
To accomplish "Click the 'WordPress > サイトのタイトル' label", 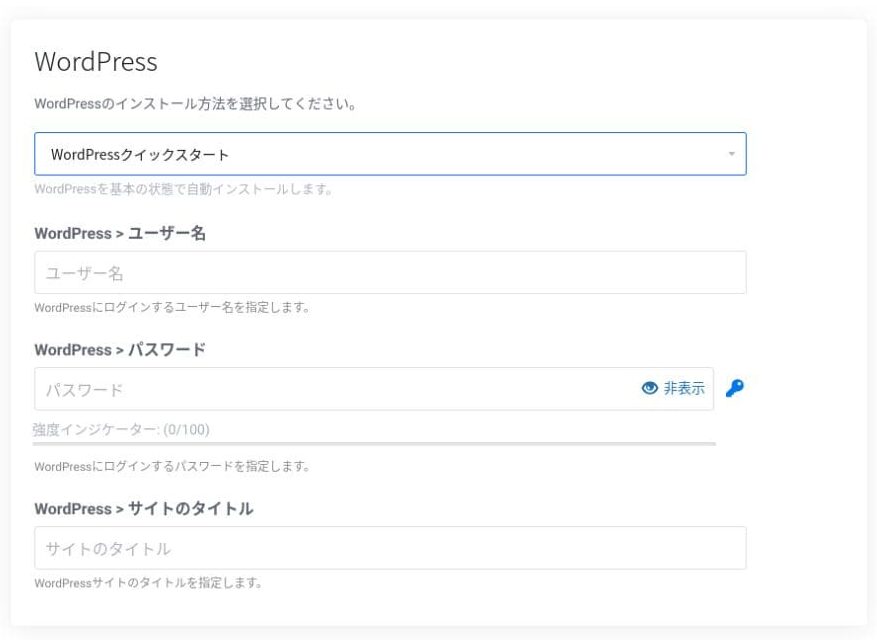I will click(x=143, y=509).
